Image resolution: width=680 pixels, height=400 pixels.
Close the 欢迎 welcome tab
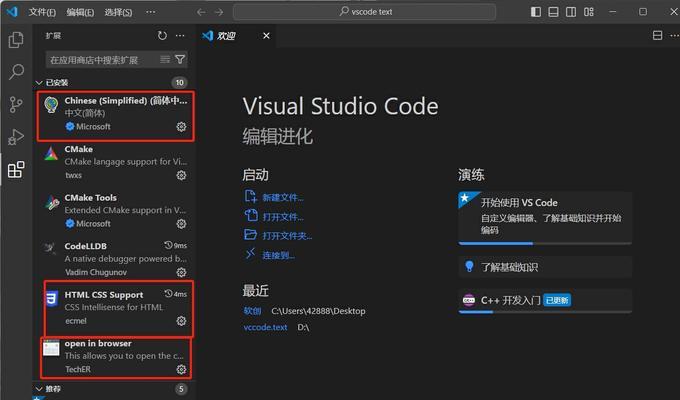266,36
